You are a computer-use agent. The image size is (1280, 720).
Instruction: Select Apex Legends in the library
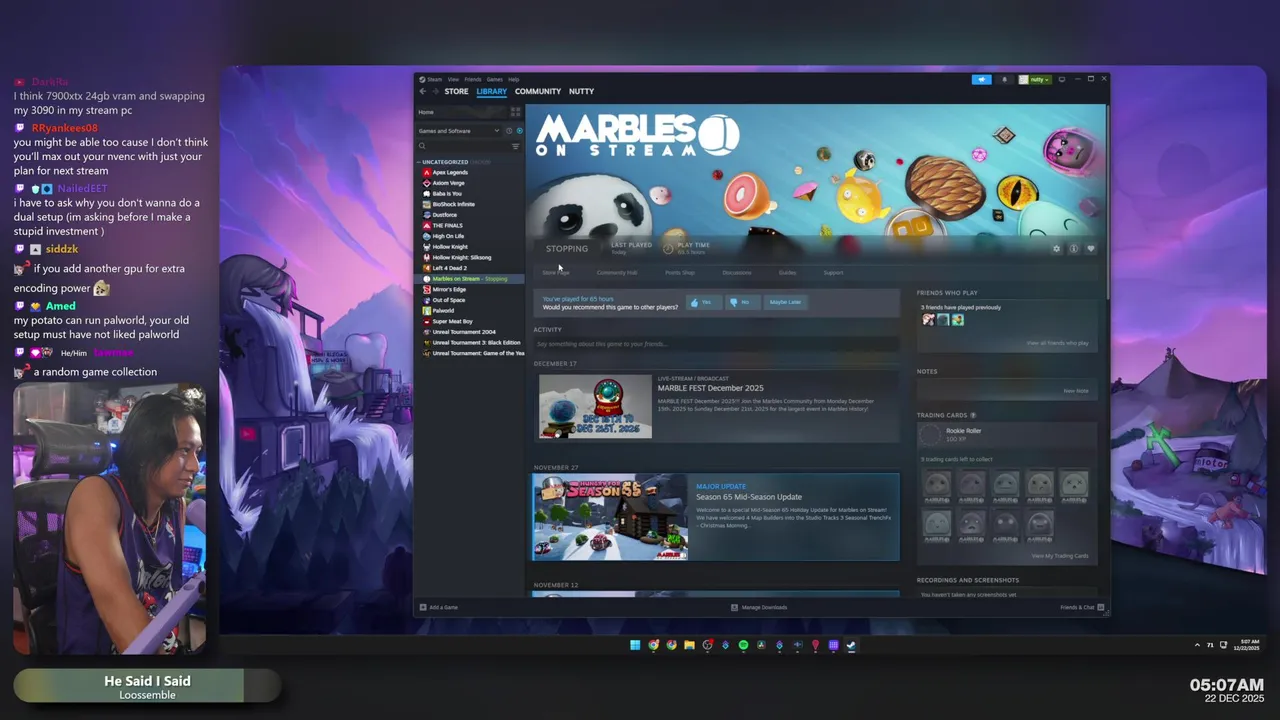(x=449, y=172)
